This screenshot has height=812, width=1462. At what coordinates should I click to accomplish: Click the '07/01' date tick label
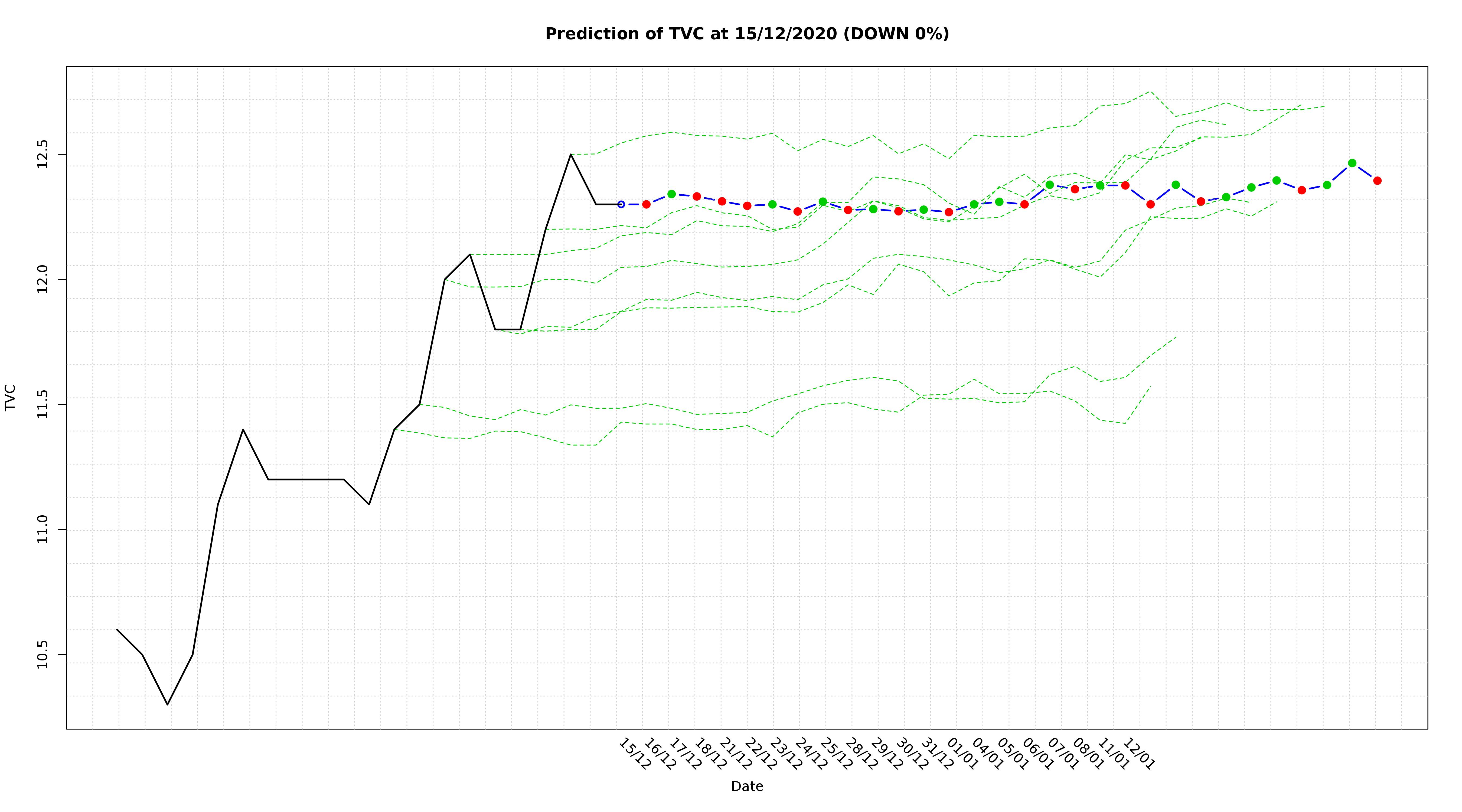point(1063,754)
